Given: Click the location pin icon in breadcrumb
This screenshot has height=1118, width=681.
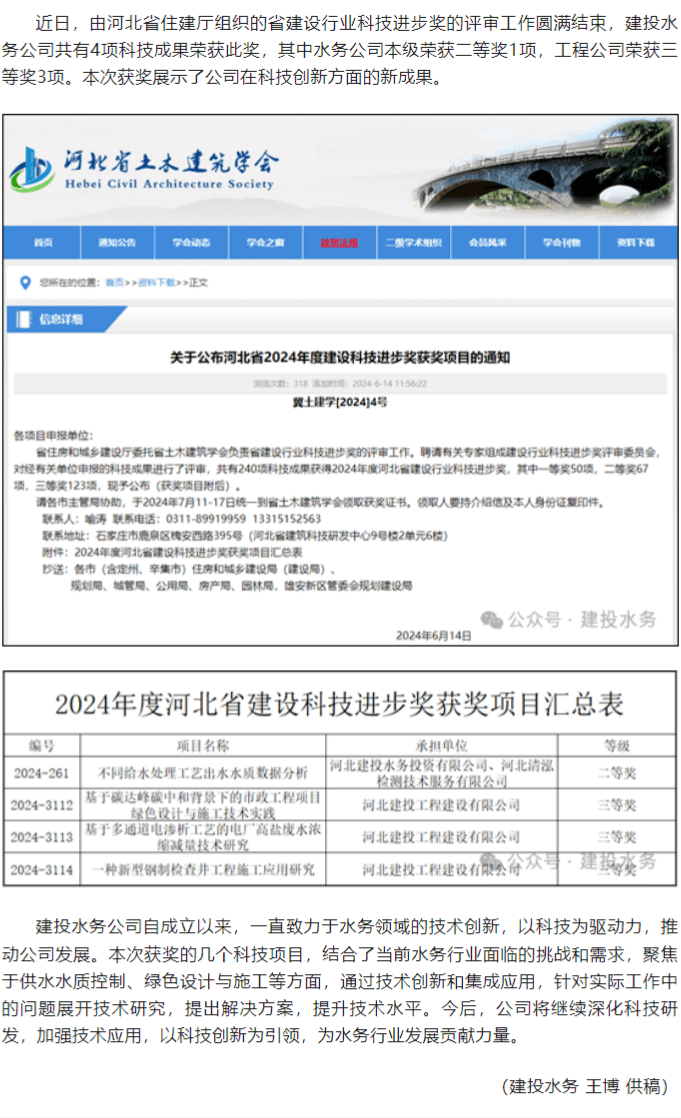Looking at the screenshot, I should coord(25,283).
